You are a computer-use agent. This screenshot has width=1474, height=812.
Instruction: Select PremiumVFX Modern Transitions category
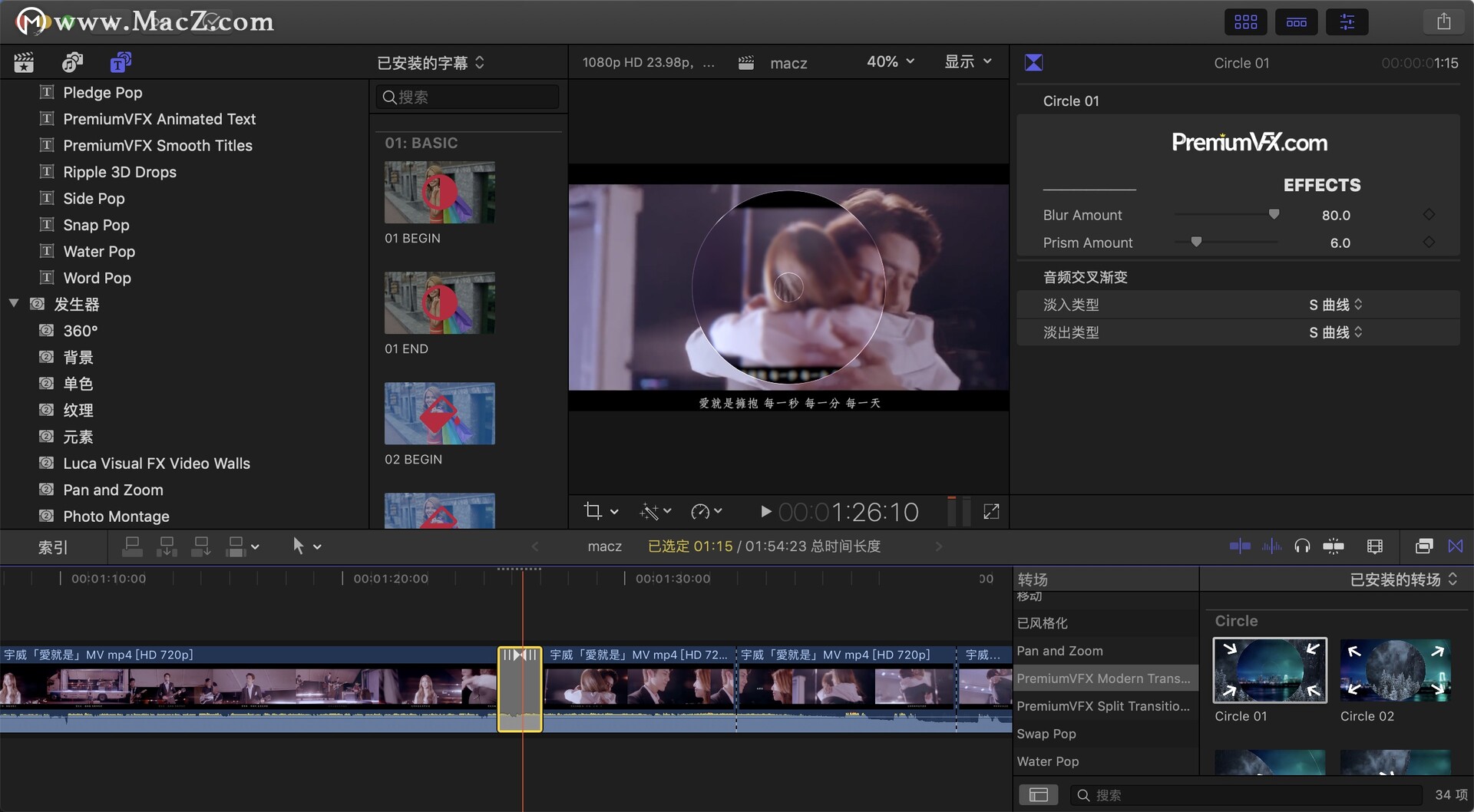[1106, 678]
